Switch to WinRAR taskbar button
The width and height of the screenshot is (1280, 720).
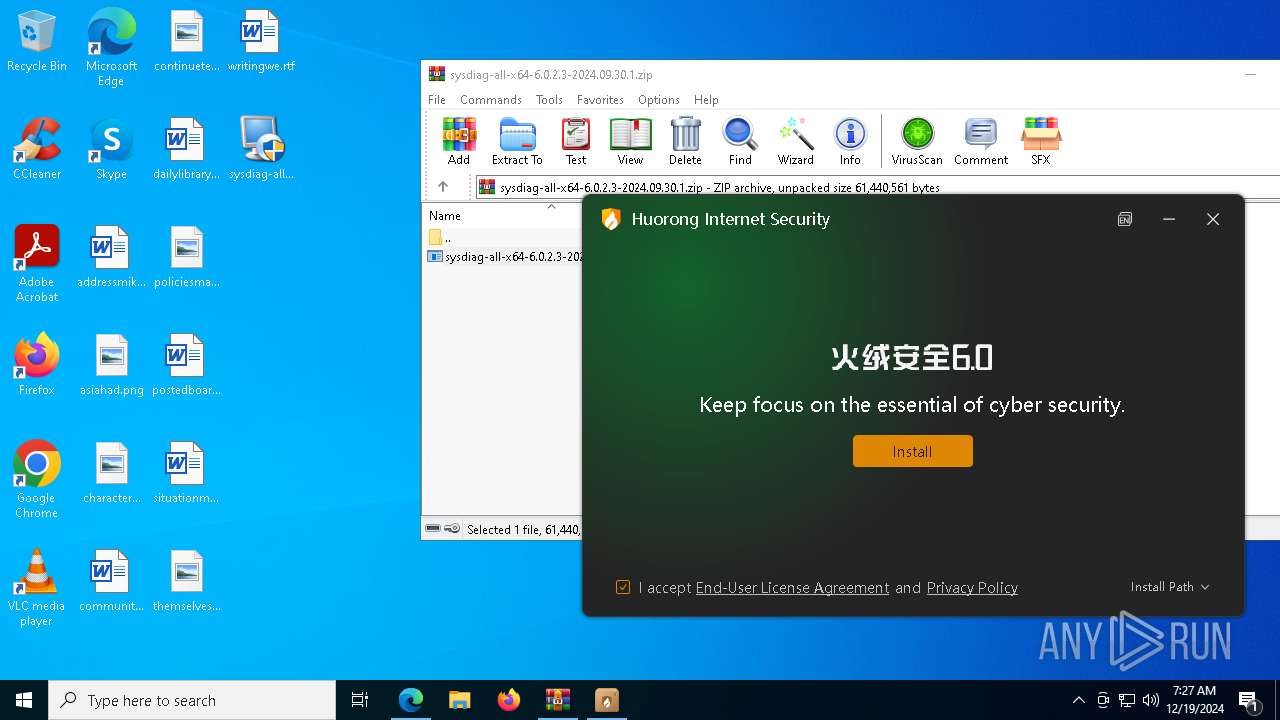(558, 700)
